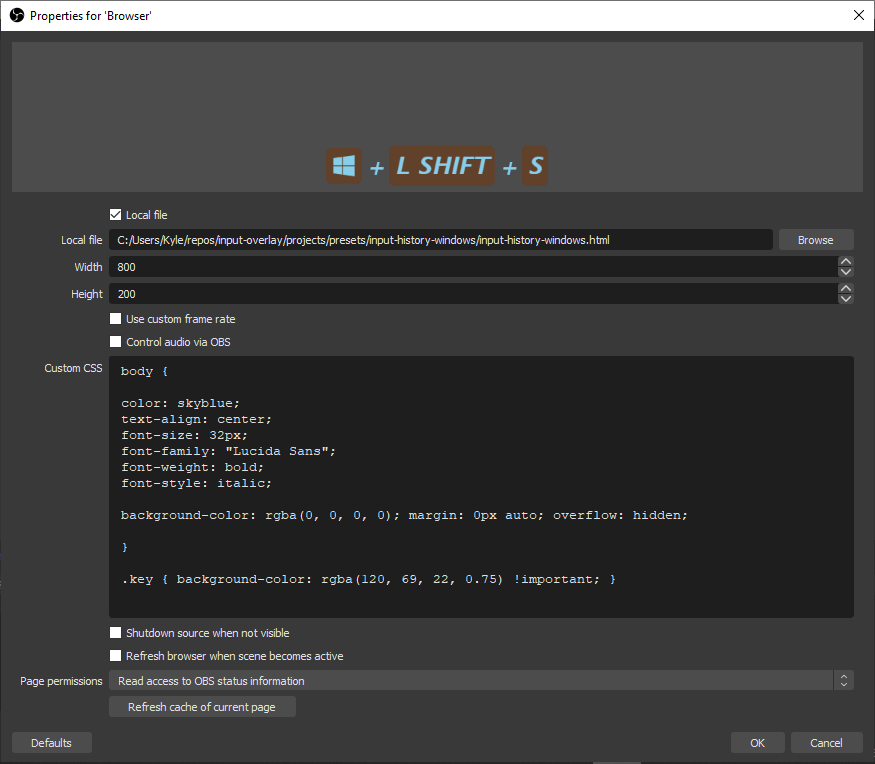Enable Control audio via OBS
Viewport: 875px width, 764px height.
(115, 341)
